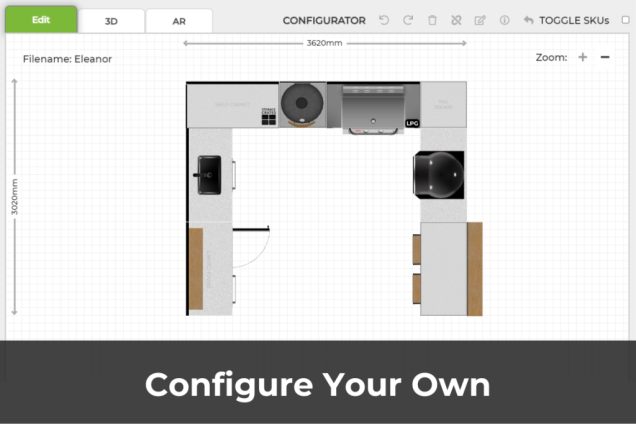Enable the Toggle SKUs checkbox
This screenshot has width=636, height=424.
tap(626, 20)
